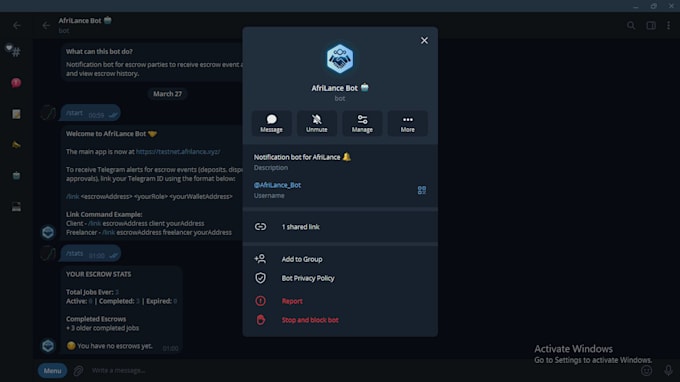
Task: Open Bot Privacy Policy
Action: 340,278
